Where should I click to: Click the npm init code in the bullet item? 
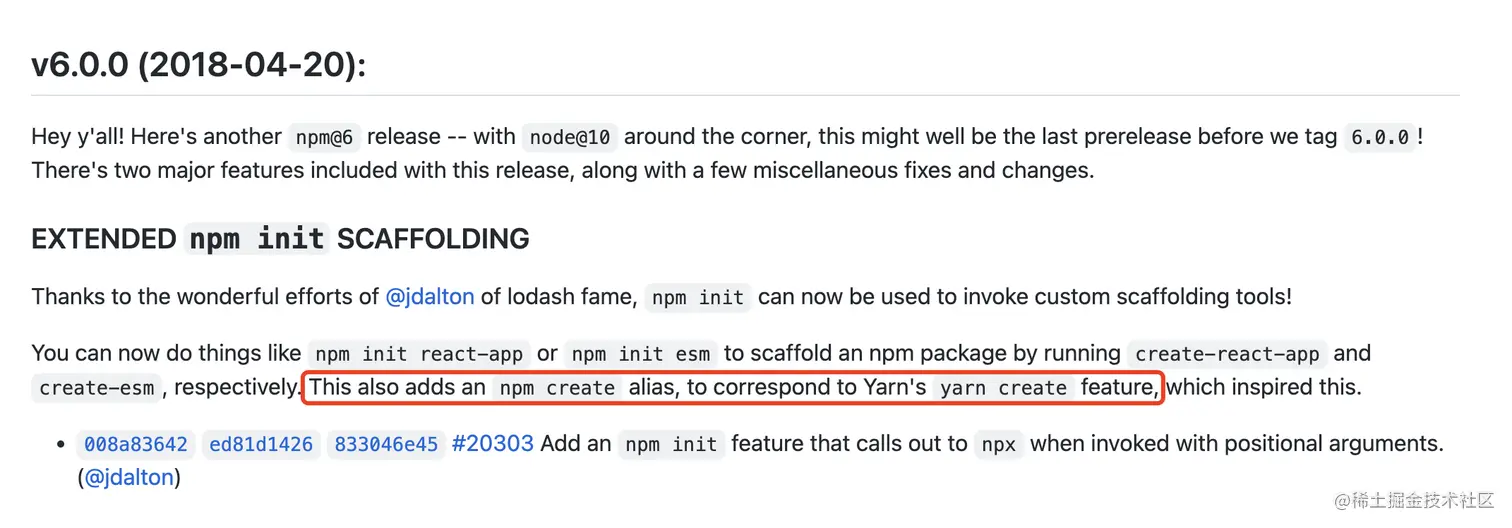pos(671,444)
